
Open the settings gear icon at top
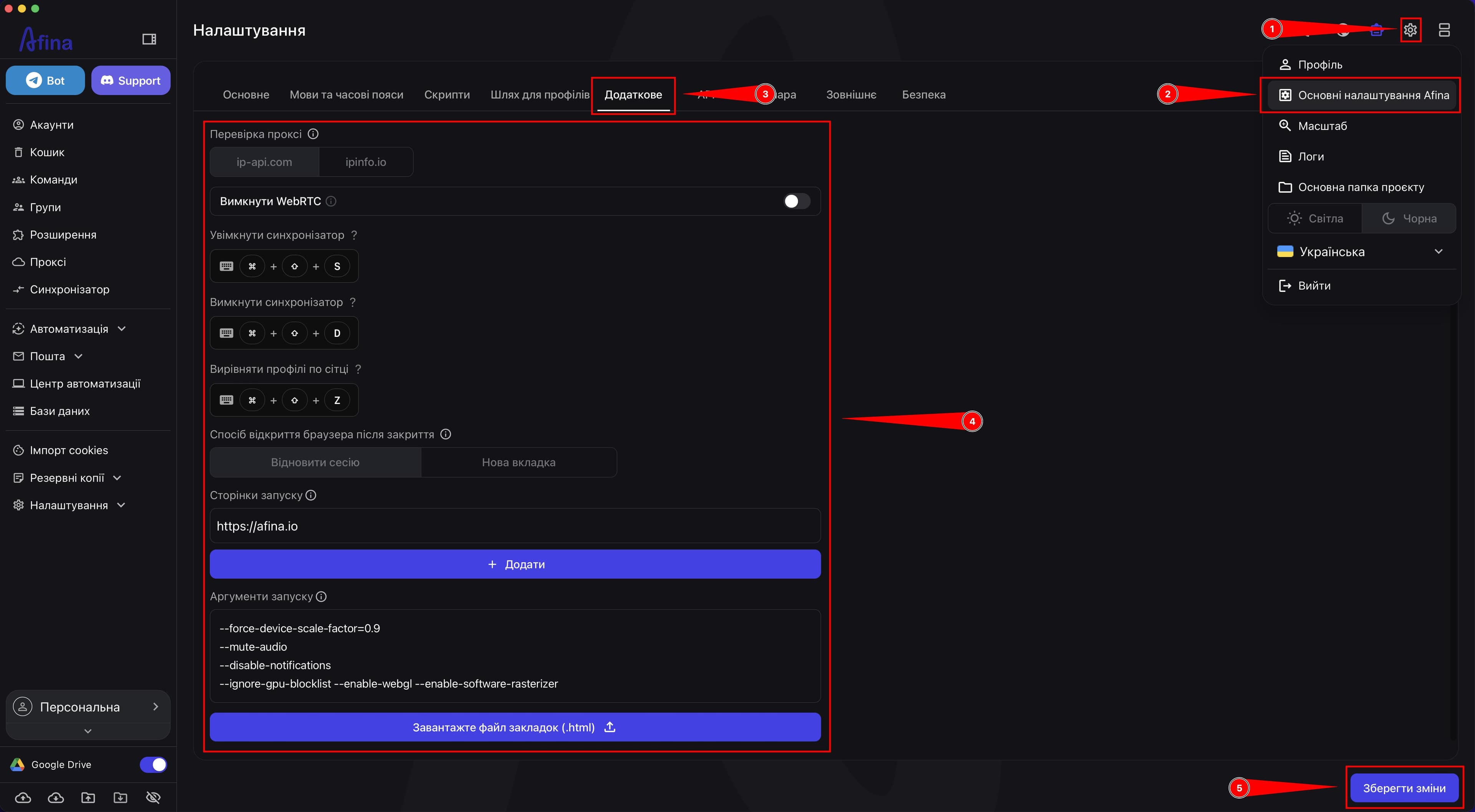1410,30
